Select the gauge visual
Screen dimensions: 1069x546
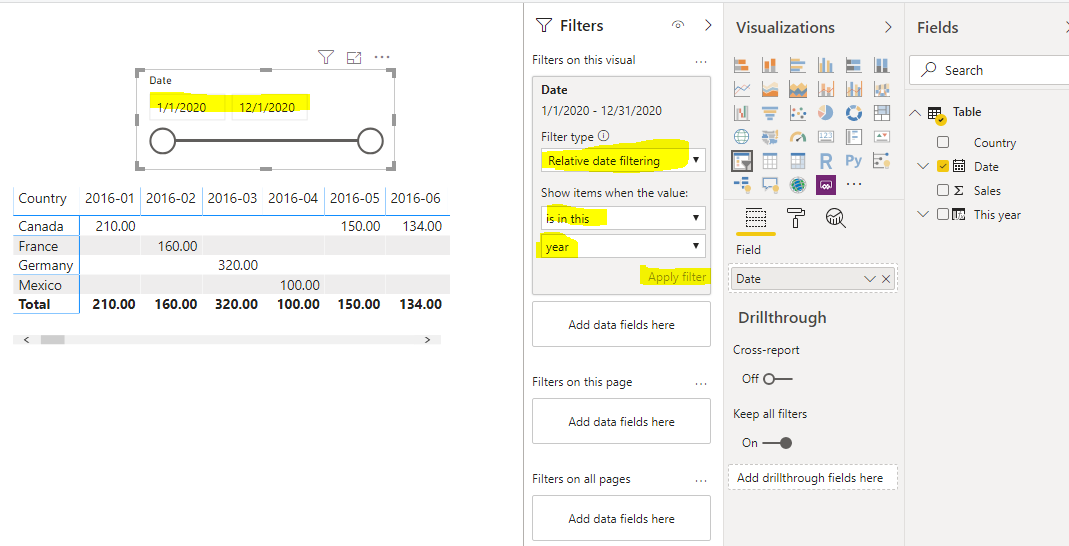coord(798,136)
